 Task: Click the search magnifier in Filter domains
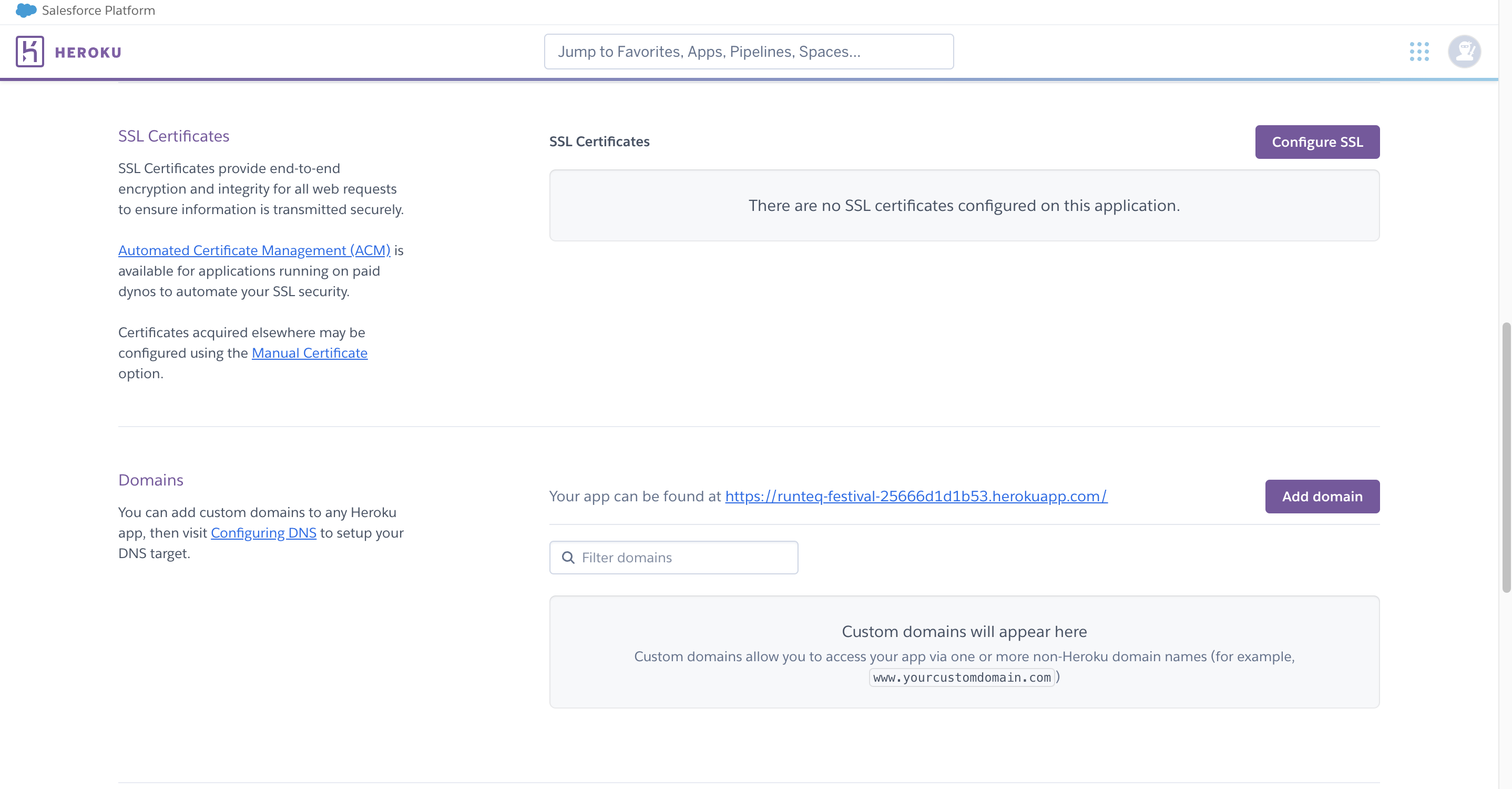[x=568, y=557]
